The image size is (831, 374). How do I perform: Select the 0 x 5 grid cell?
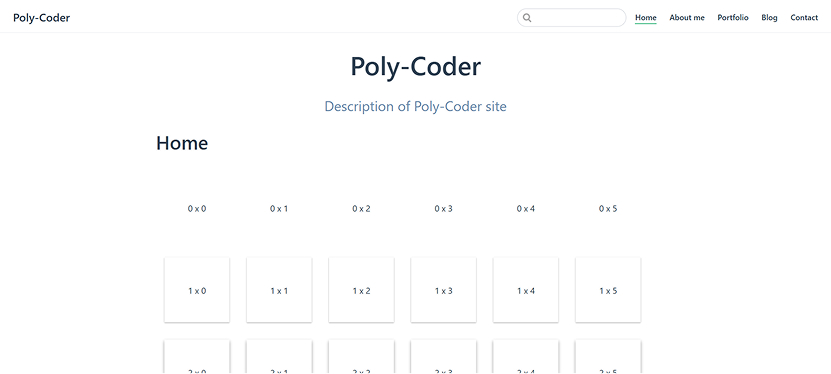(x=608, y=209)
